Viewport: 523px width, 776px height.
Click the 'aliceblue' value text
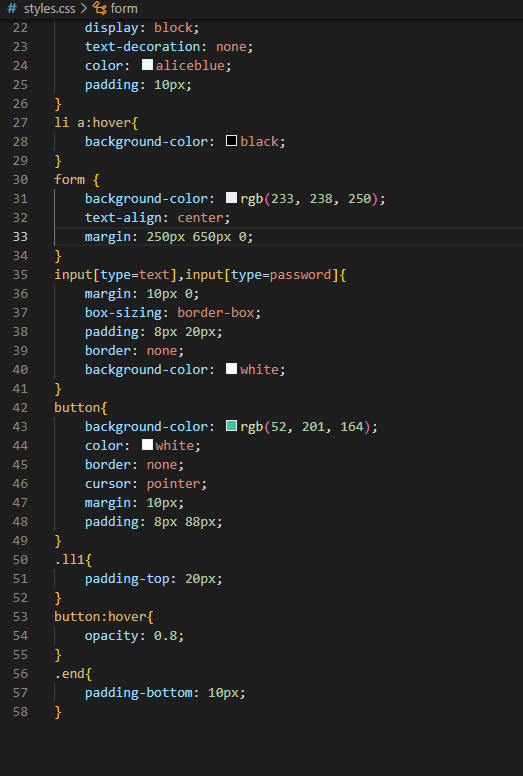pos(190,65)
